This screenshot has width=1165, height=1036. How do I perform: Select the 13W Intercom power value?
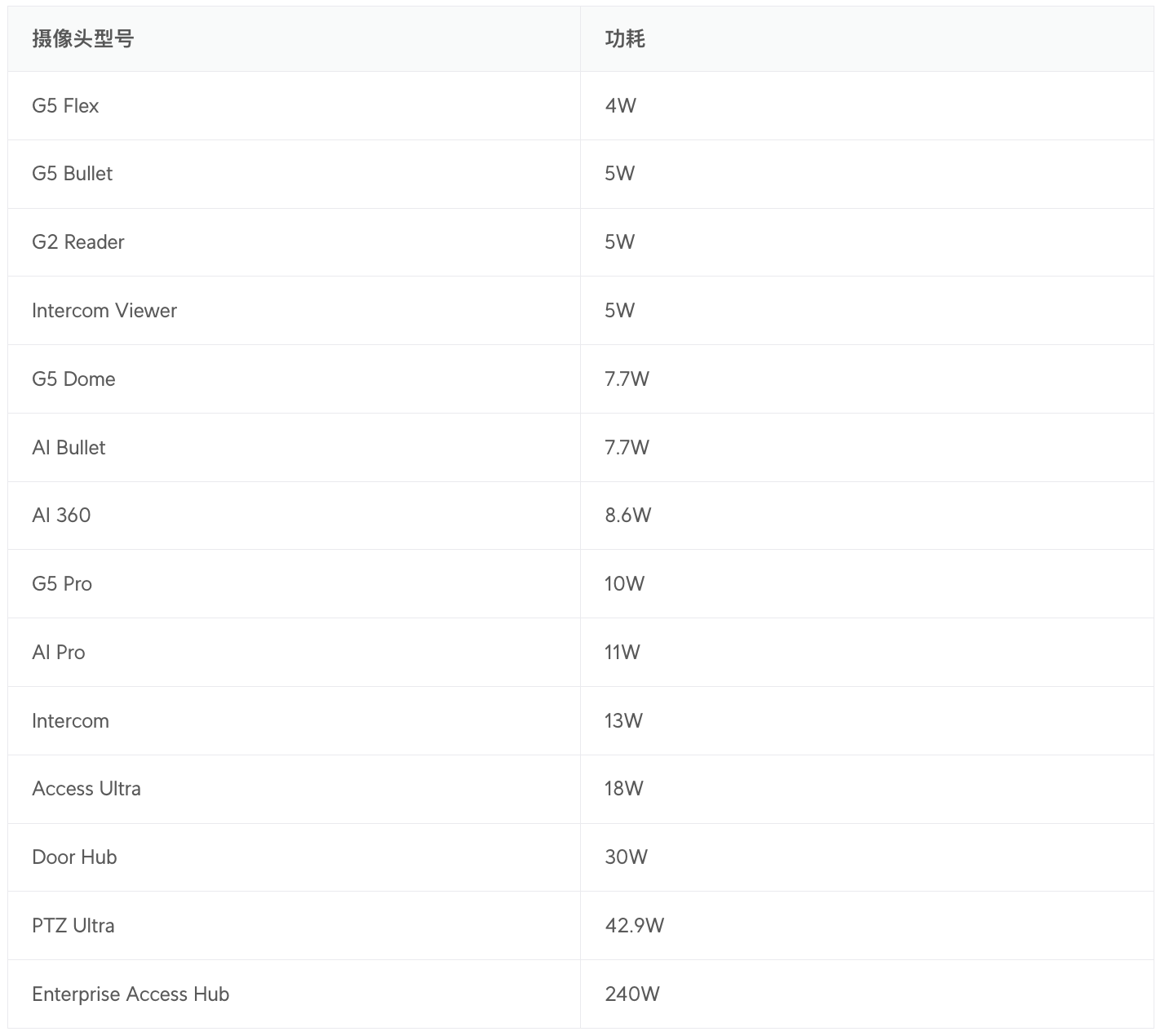click(624, 721)
